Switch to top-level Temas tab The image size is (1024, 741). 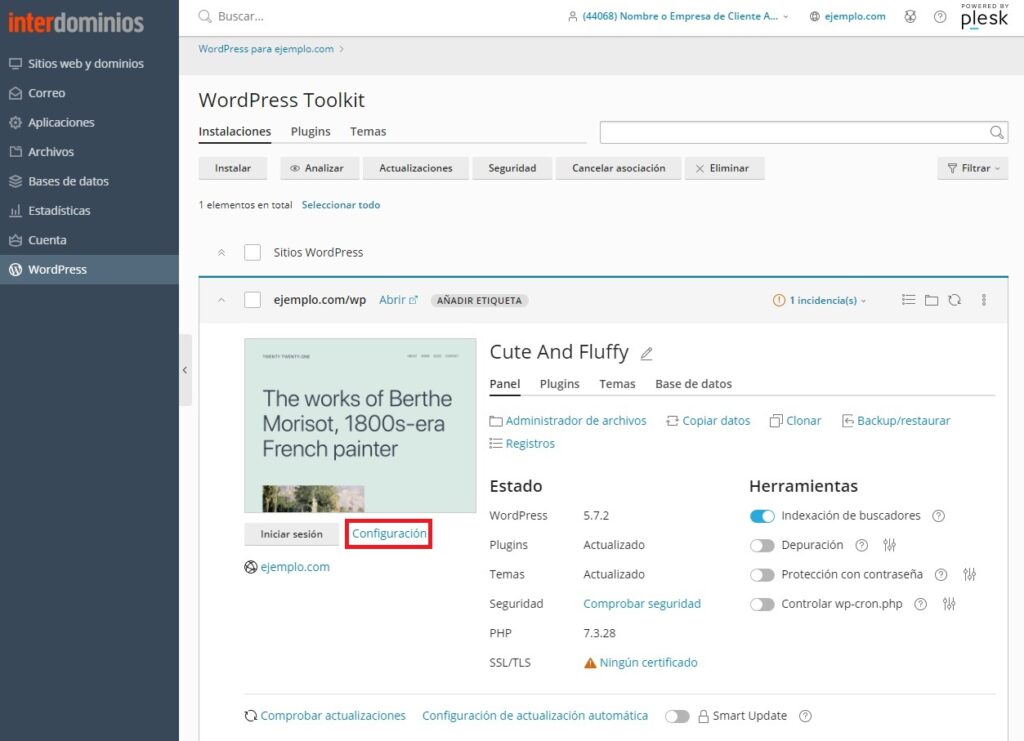coord(368,131)
